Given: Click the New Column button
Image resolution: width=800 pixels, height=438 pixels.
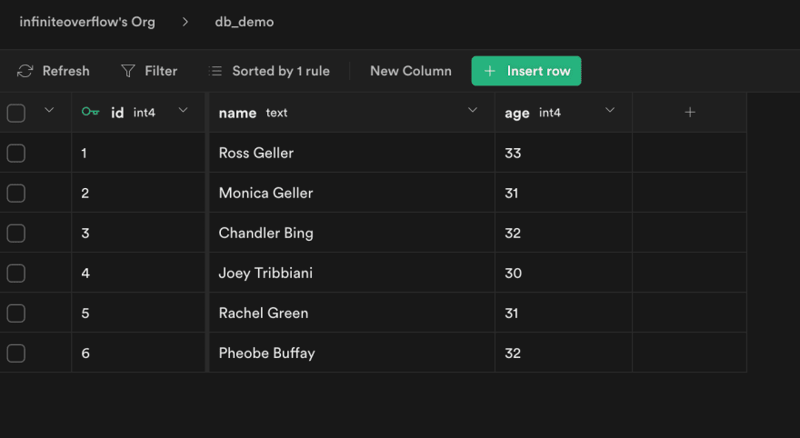Looking at the screenshot, I should click(411, 71).
